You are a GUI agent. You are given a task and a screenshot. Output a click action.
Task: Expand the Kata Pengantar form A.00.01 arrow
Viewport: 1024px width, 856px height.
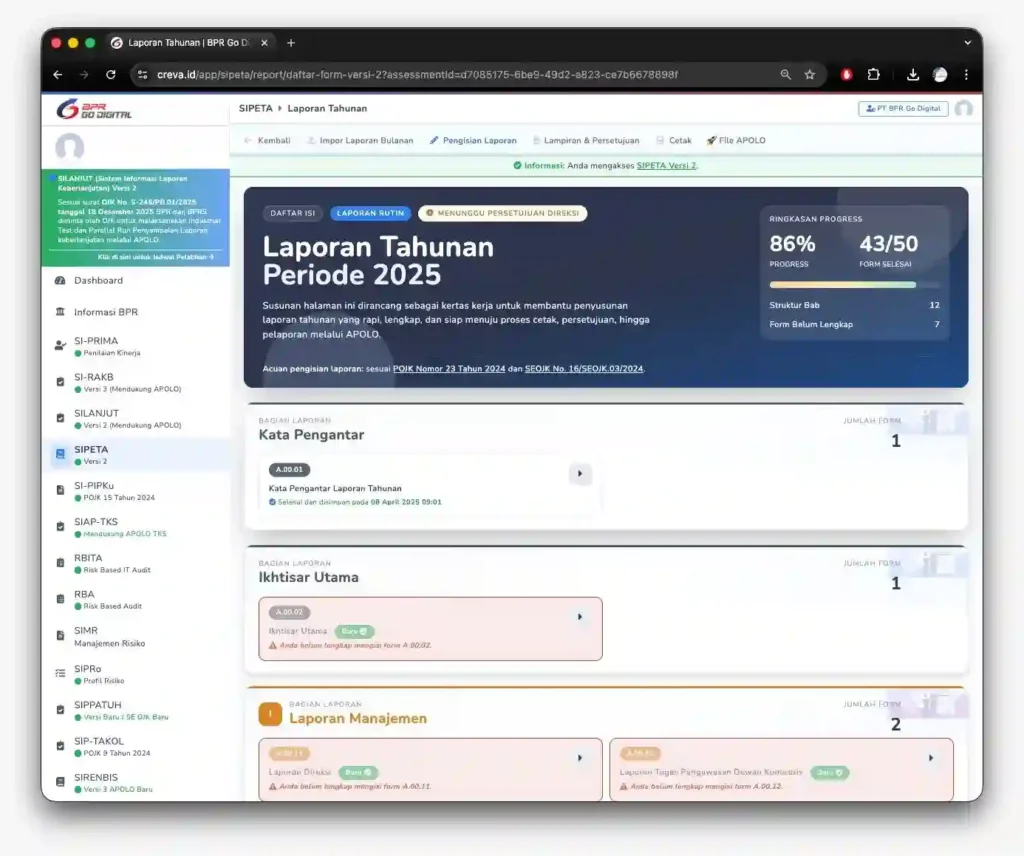[x=580, y=474]
